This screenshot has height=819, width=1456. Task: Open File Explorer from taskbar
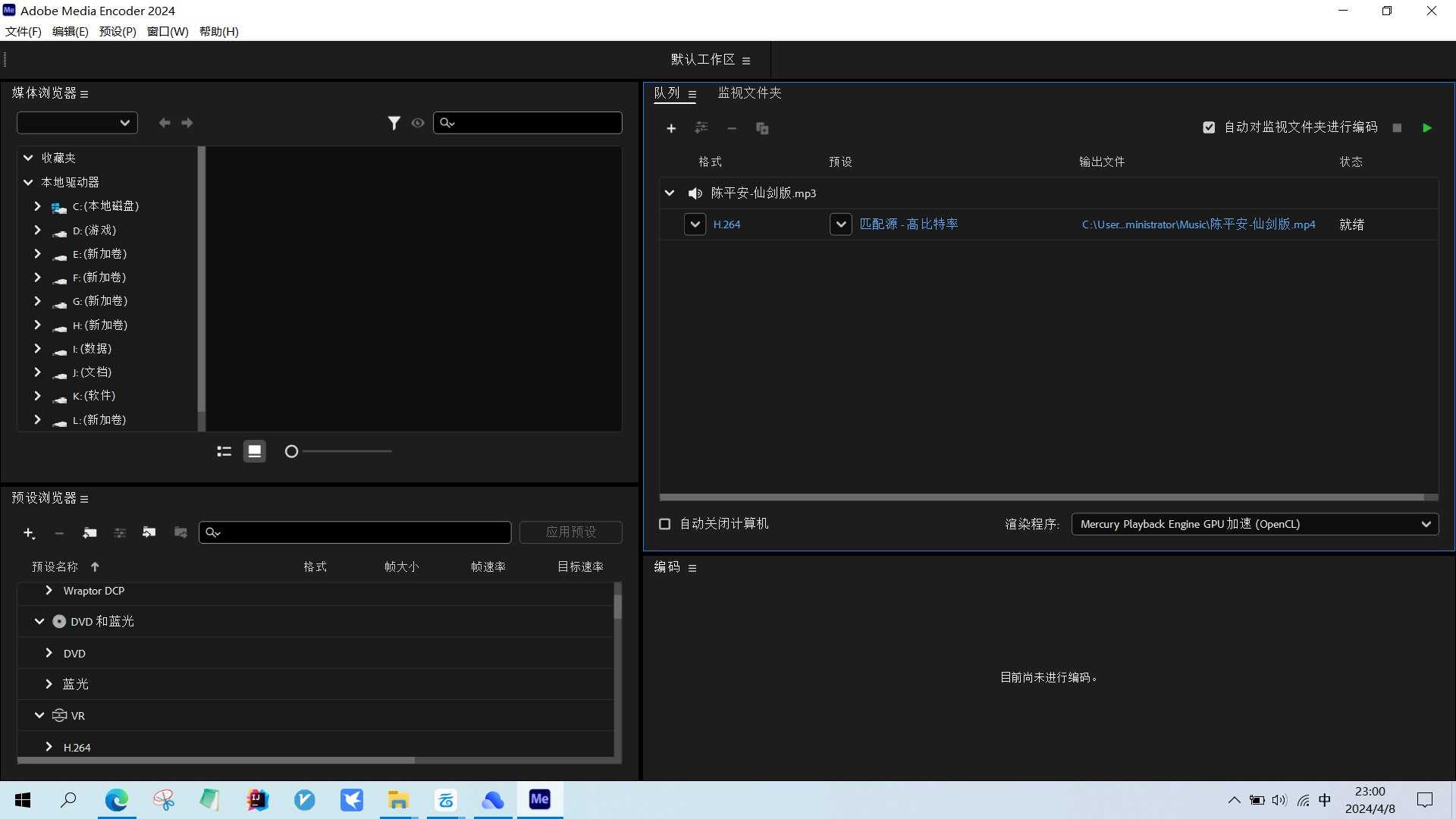399,800
